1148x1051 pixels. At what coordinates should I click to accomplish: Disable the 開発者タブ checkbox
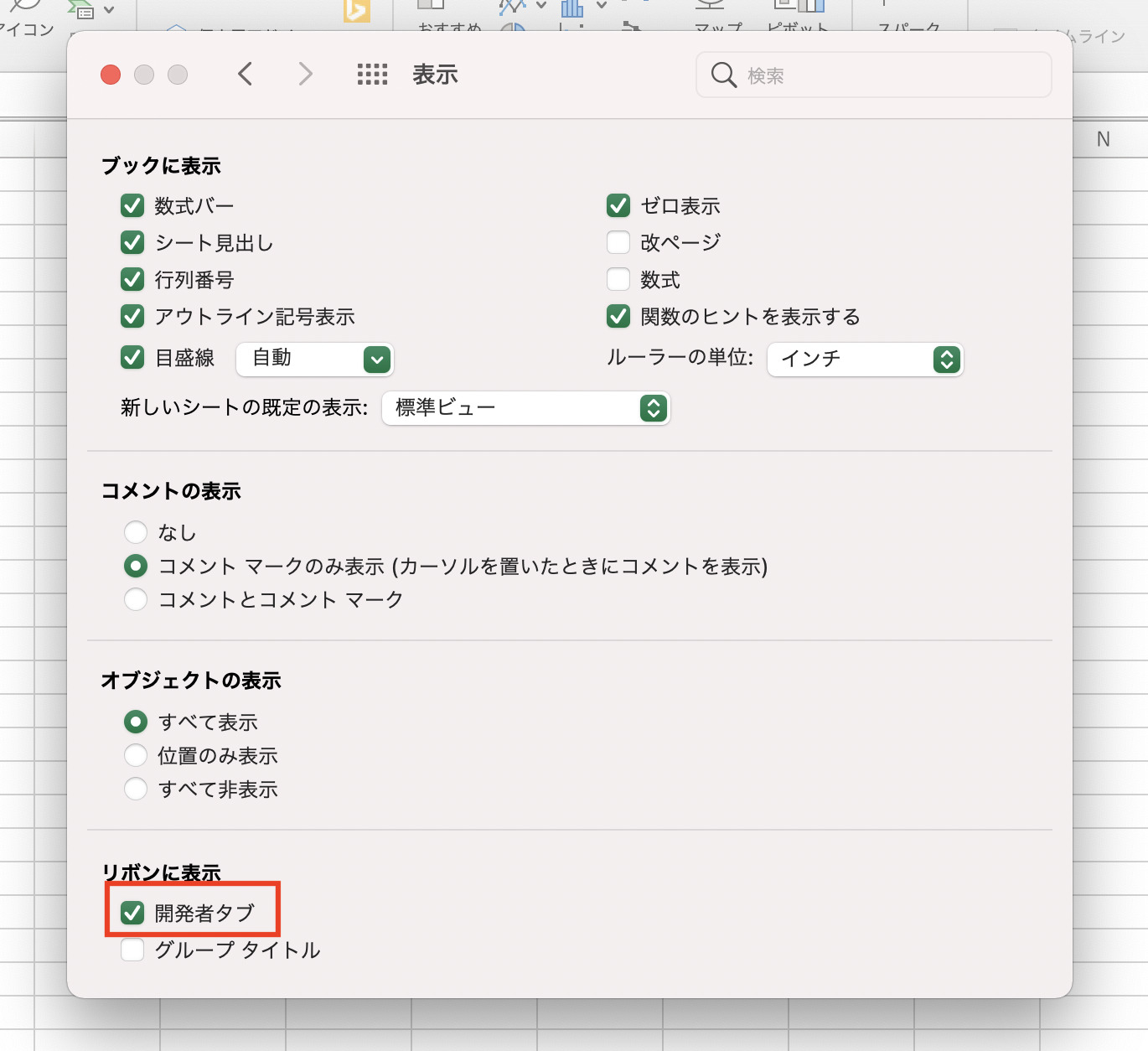coord(132,911)
